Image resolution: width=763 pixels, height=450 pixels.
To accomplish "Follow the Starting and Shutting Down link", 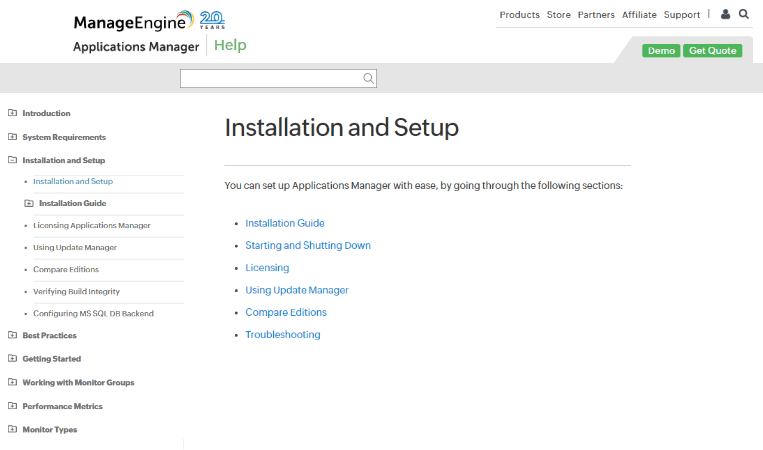I will click(308, 246).
